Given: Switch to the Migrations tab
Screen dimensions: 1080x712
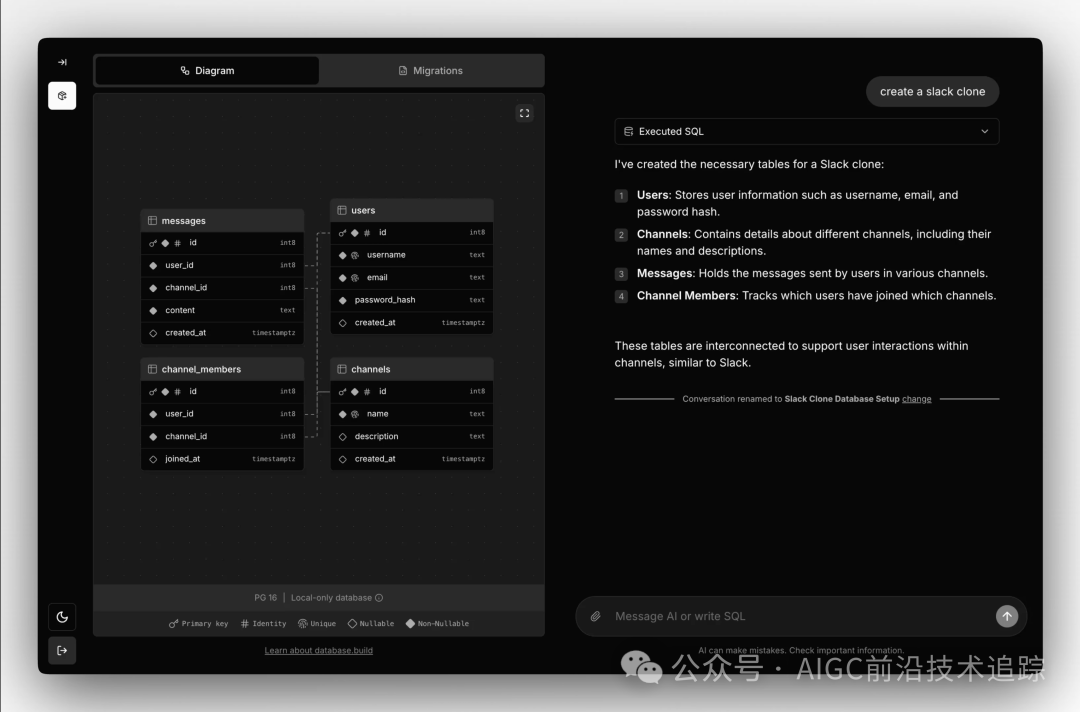Looking at the screenshot, I should pyautogui.click(x=430, y=70).
